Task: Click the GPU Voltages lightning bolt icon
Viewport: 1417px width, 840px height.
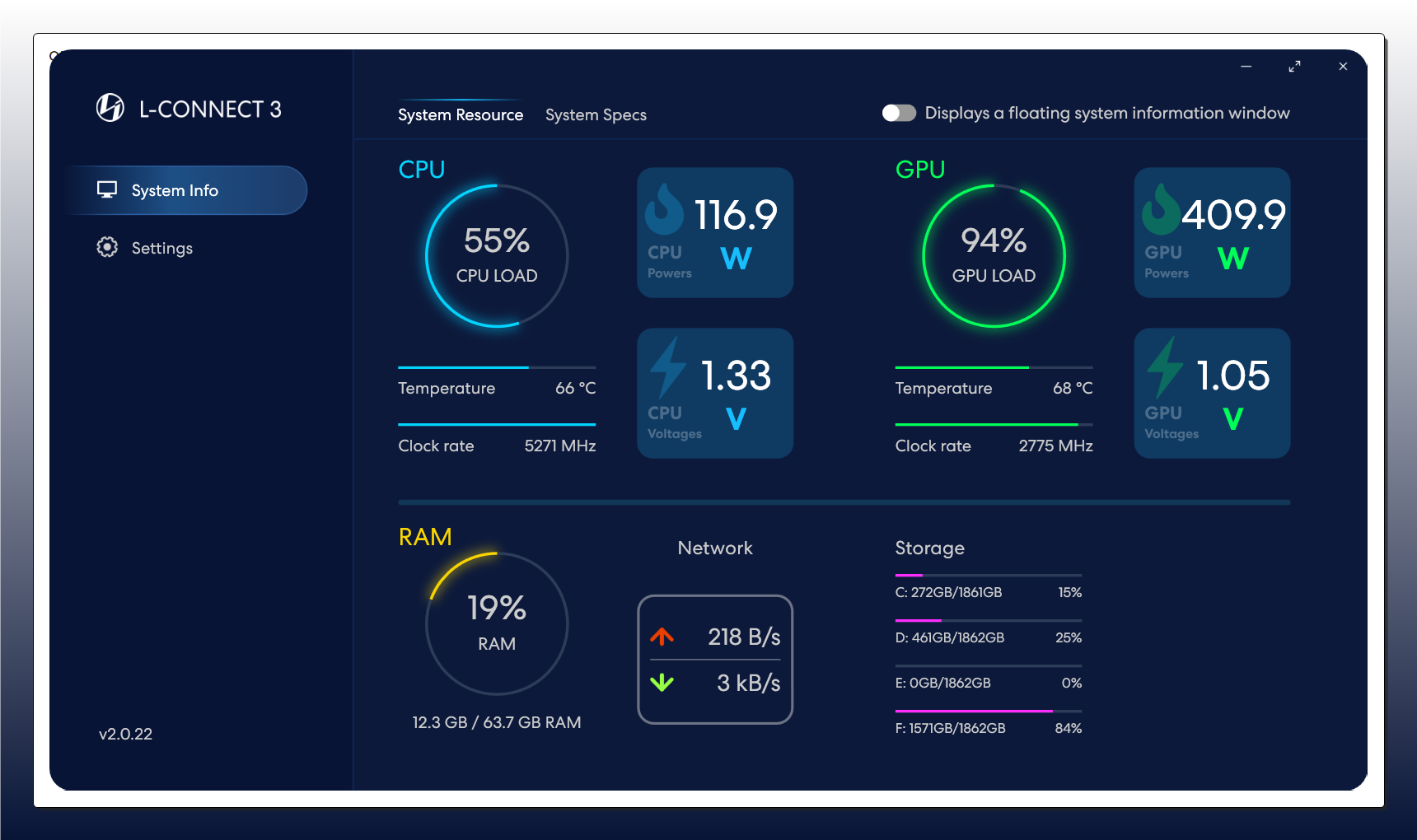Action: (x=1165, y=367)
